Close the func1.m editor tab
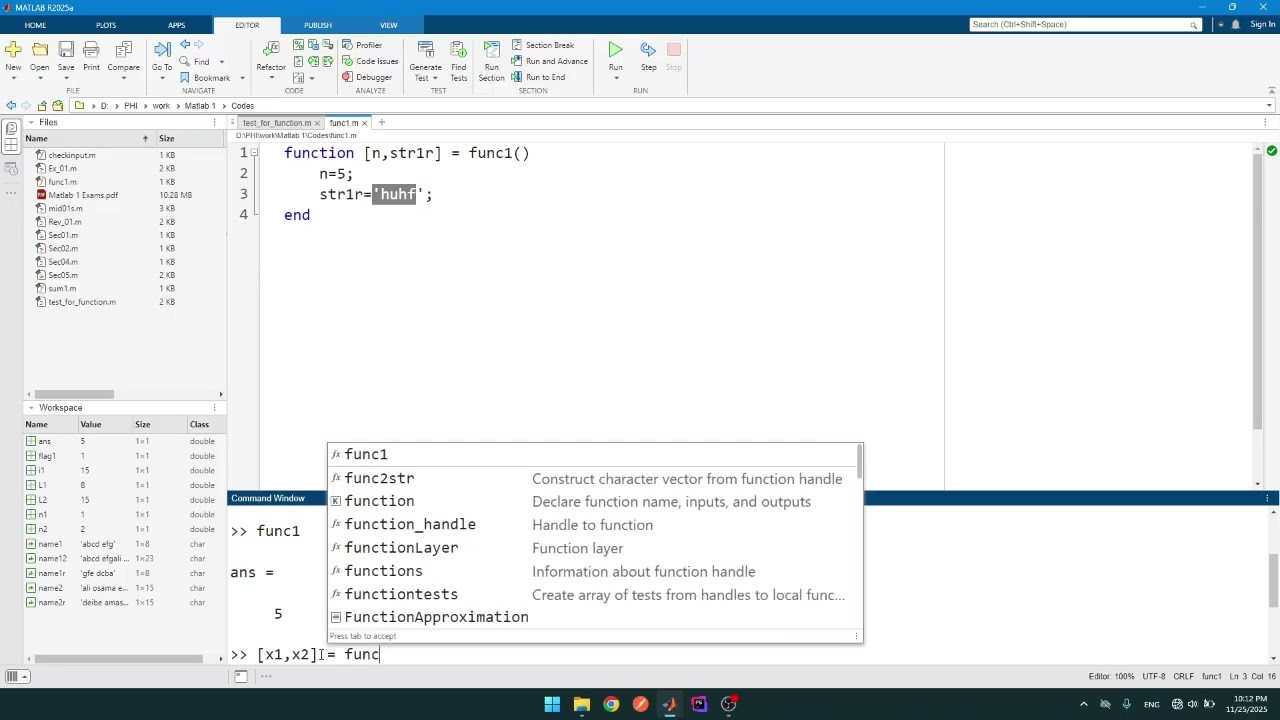Image resolution: width=1280 pixels, height=720 pixels. click(366, 123)
